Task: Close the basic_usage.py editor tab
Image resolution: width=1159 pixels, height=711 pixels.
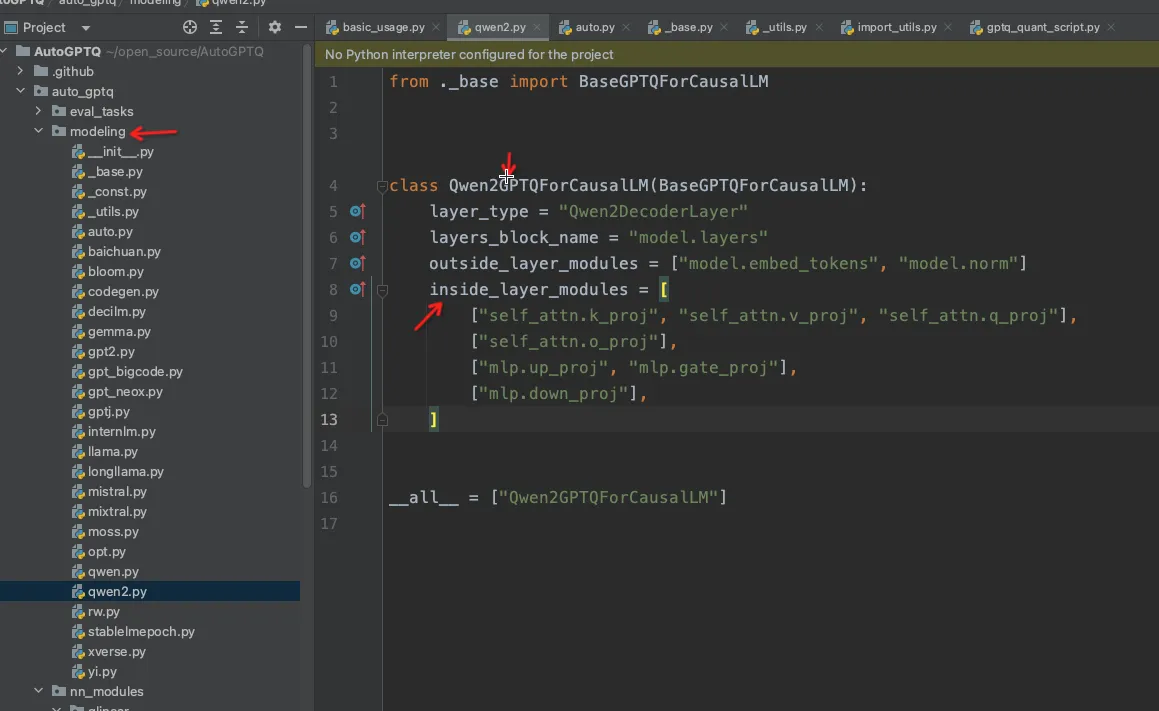Action: [436, 28]
